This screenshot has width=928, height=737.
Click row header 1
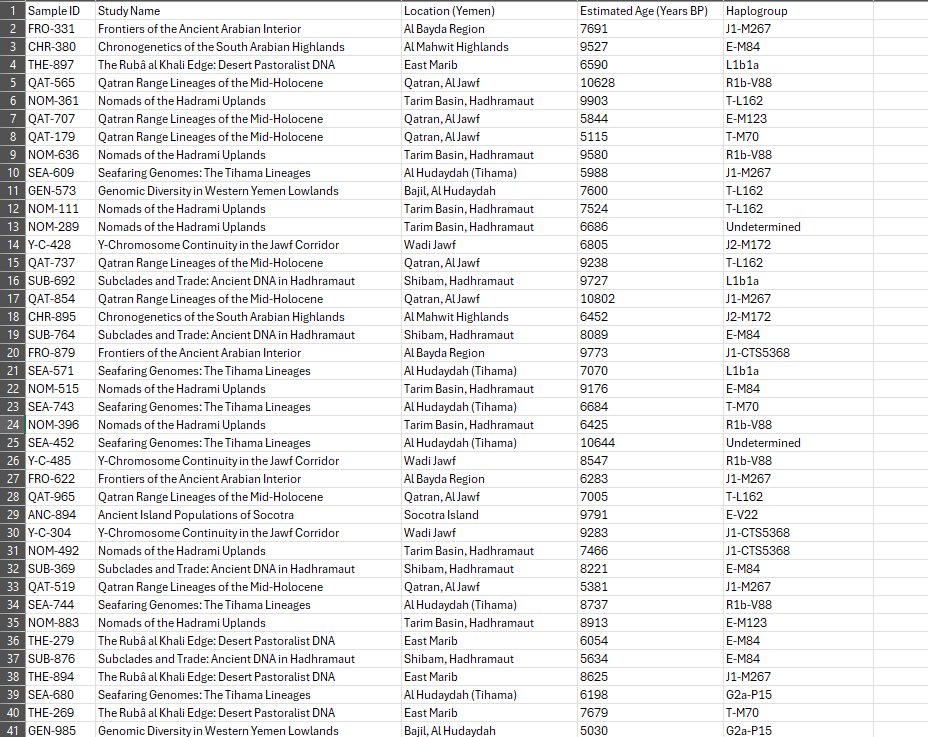12,11
